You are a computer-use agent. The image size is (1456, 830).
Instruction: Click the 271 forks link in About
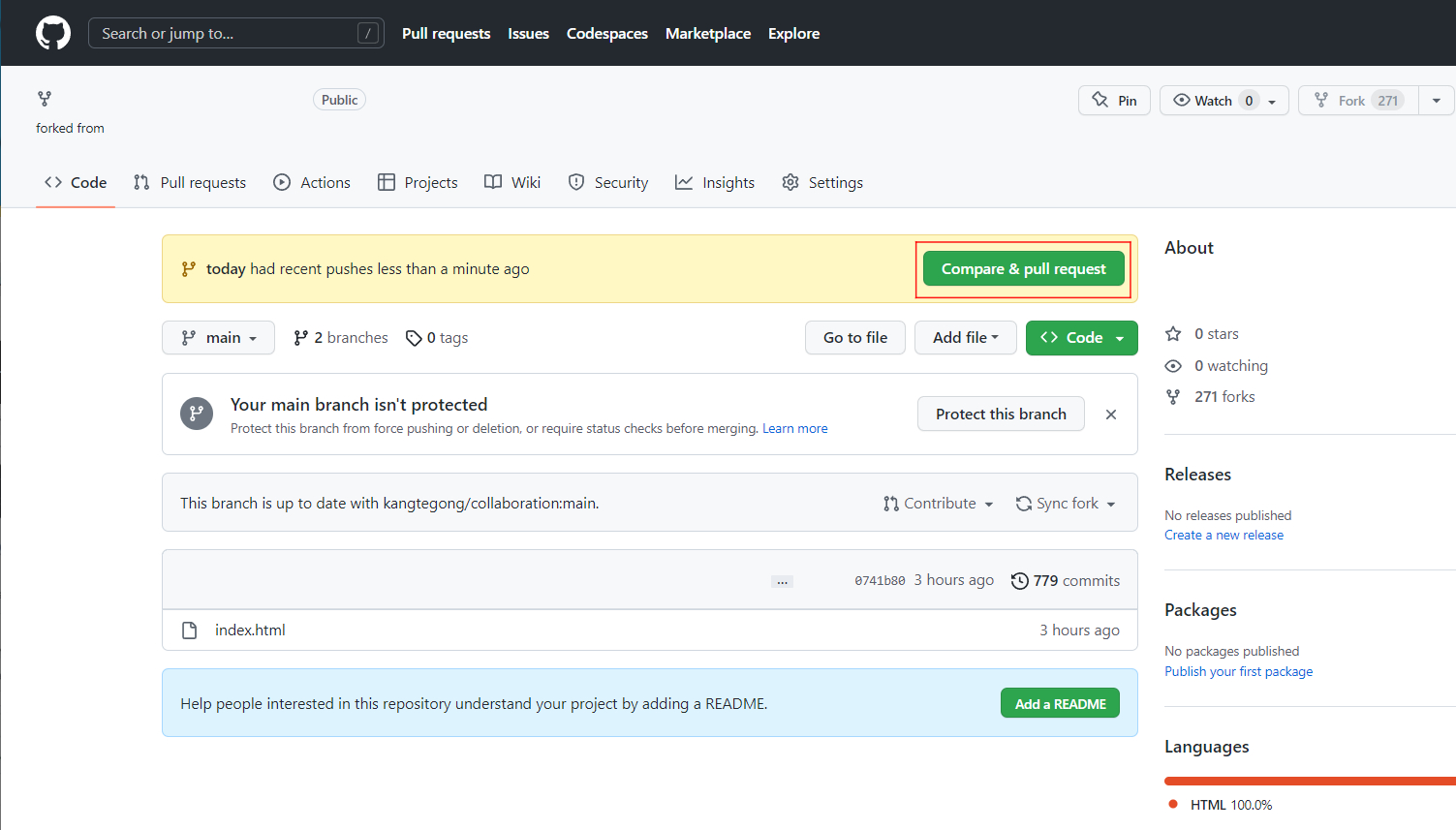pyautogui.click(x=1210, y=397)
